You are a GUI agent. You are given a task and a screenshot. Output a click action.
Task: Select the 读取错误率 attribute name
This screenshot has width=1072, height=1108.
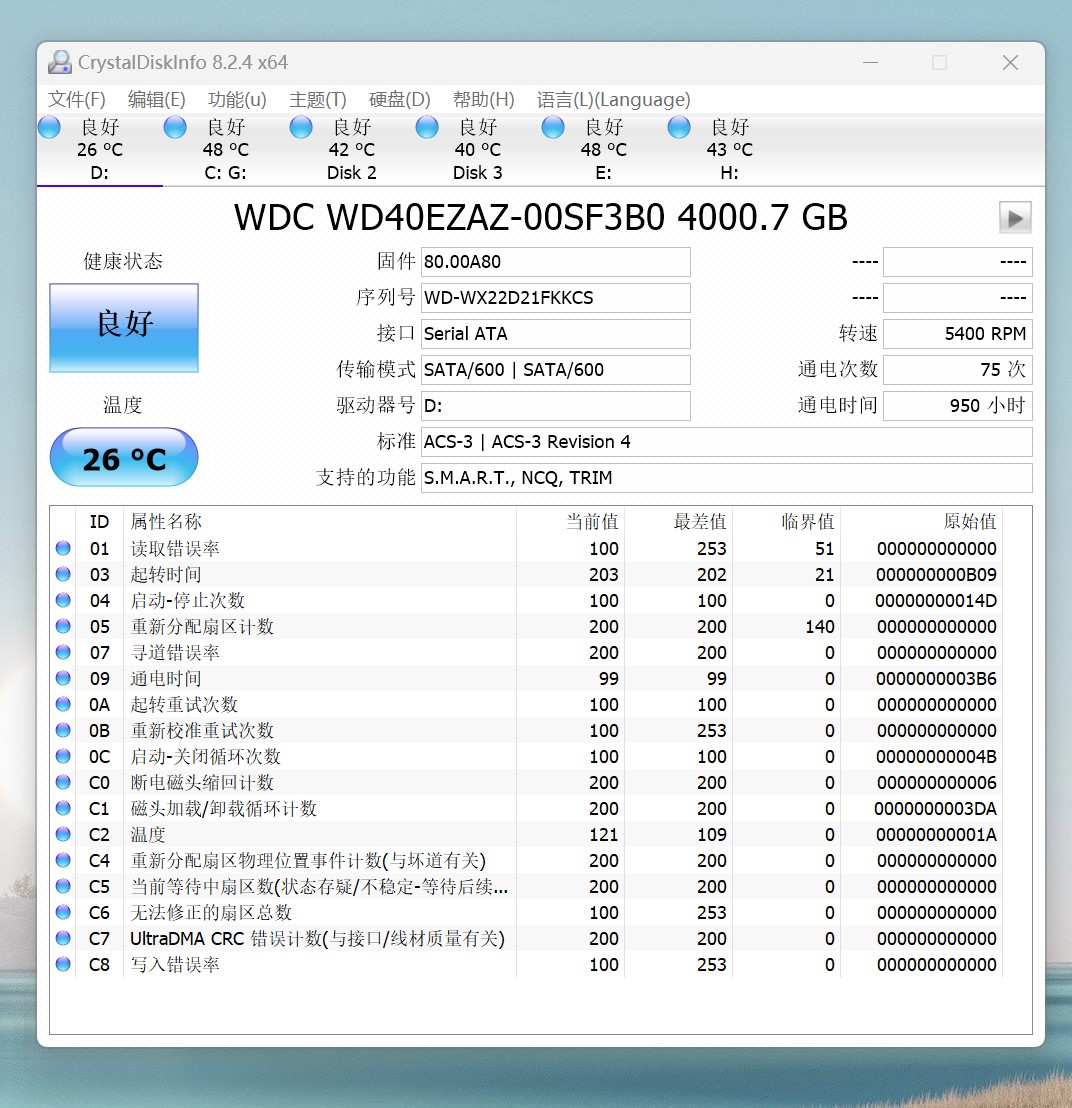[x=175, y=548]
